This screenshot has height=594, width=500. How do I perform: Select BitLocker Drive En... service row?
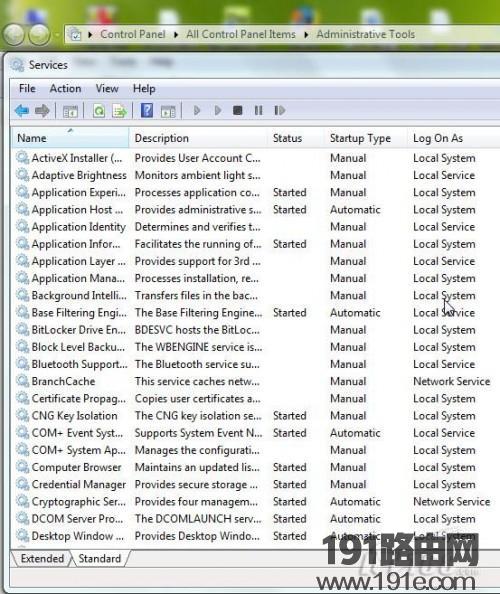[x=256, y=329]
